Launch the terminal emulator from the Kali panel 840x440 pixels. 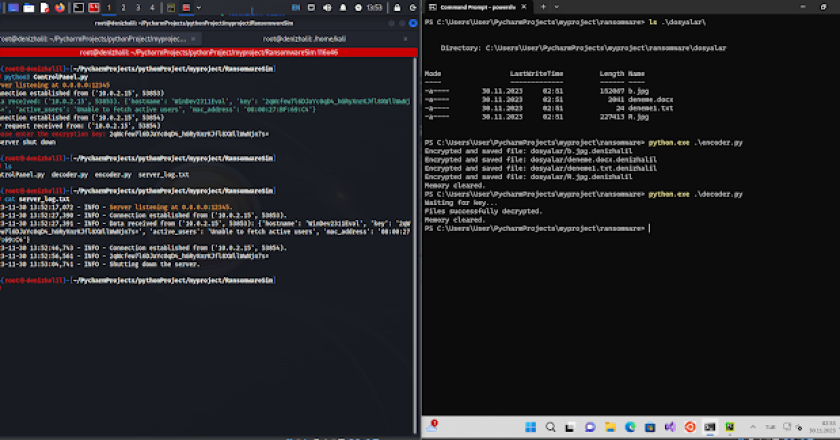pyautogui.click(x=76, y=7)
